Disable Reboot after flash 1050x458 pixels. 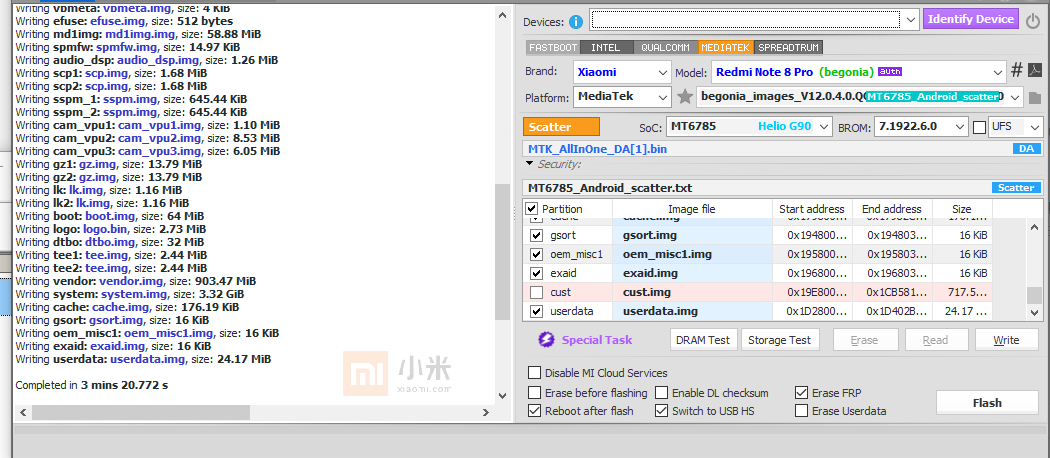tap(534, 410)
